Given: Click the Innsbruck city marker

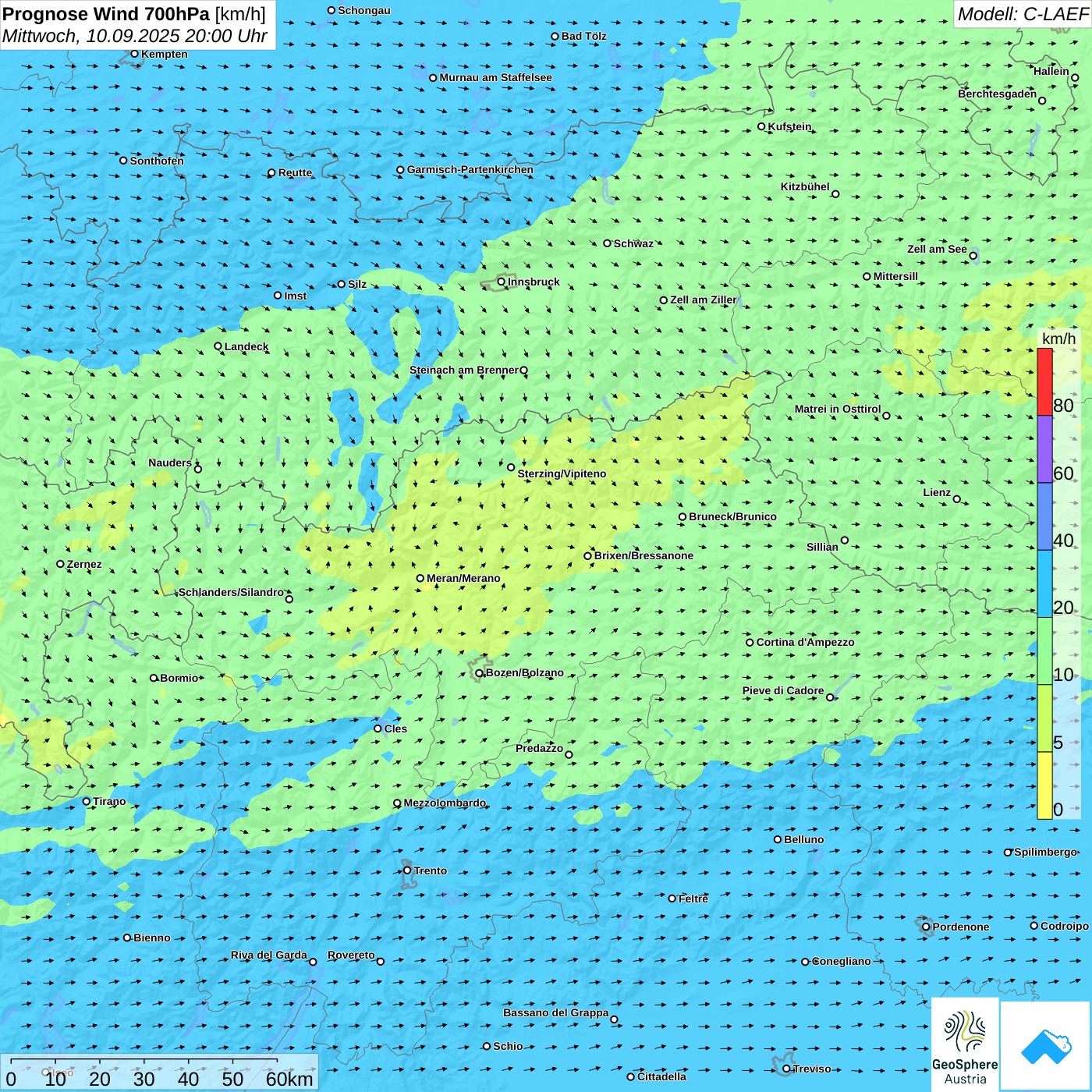Looking at the screenshot, I should point(502,282).
